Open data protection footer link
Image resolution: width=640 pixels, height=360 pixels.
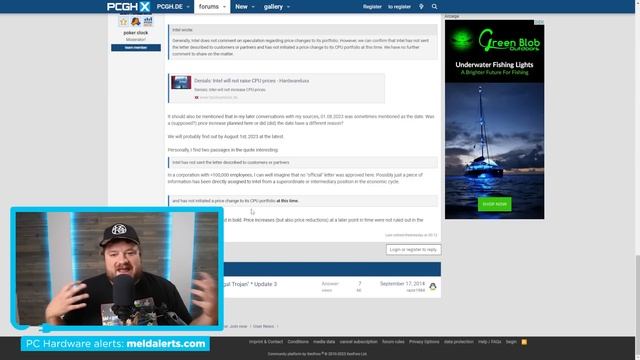459,342
